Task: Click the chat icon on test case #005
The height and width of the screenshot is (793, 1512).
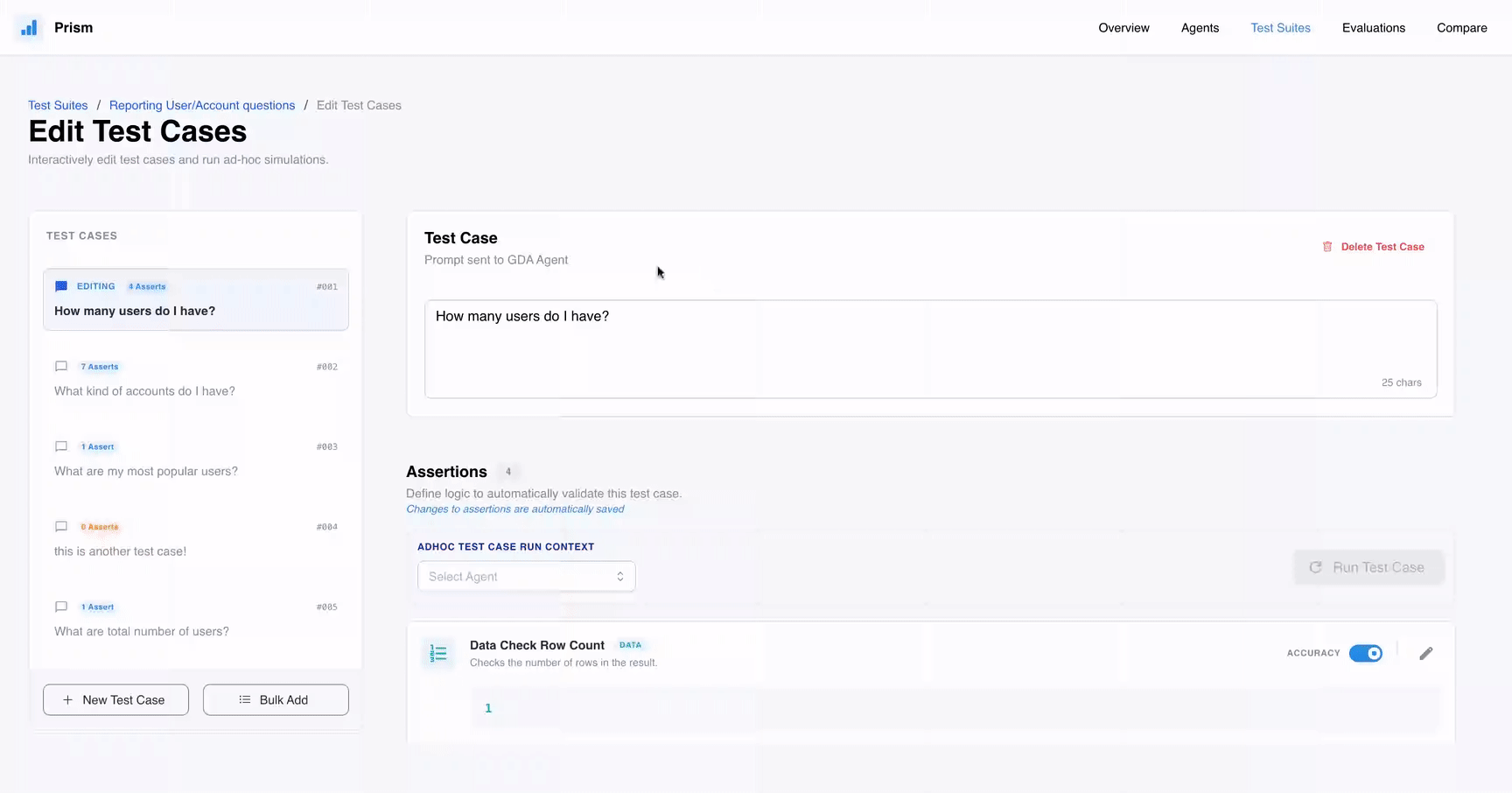Action: pyautogui.click(x=61, y=607)
